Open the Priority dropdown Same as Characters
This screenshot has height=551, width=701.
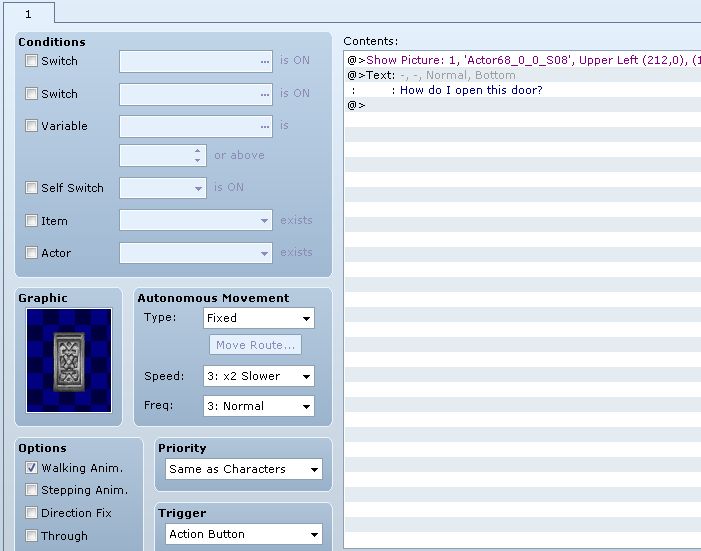(244, 469)
